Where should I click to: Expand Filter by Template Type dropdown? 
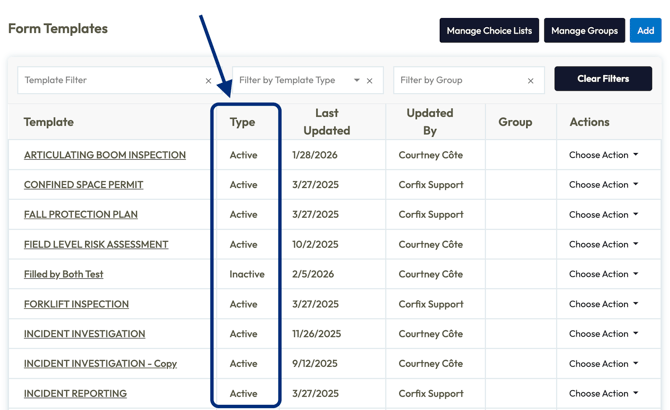tap(356, 80)
